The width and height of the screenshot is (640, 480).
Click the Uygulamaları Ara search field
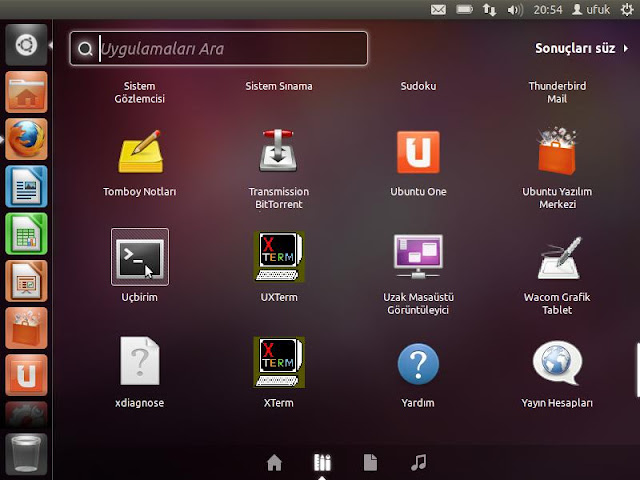coord(219,49)
